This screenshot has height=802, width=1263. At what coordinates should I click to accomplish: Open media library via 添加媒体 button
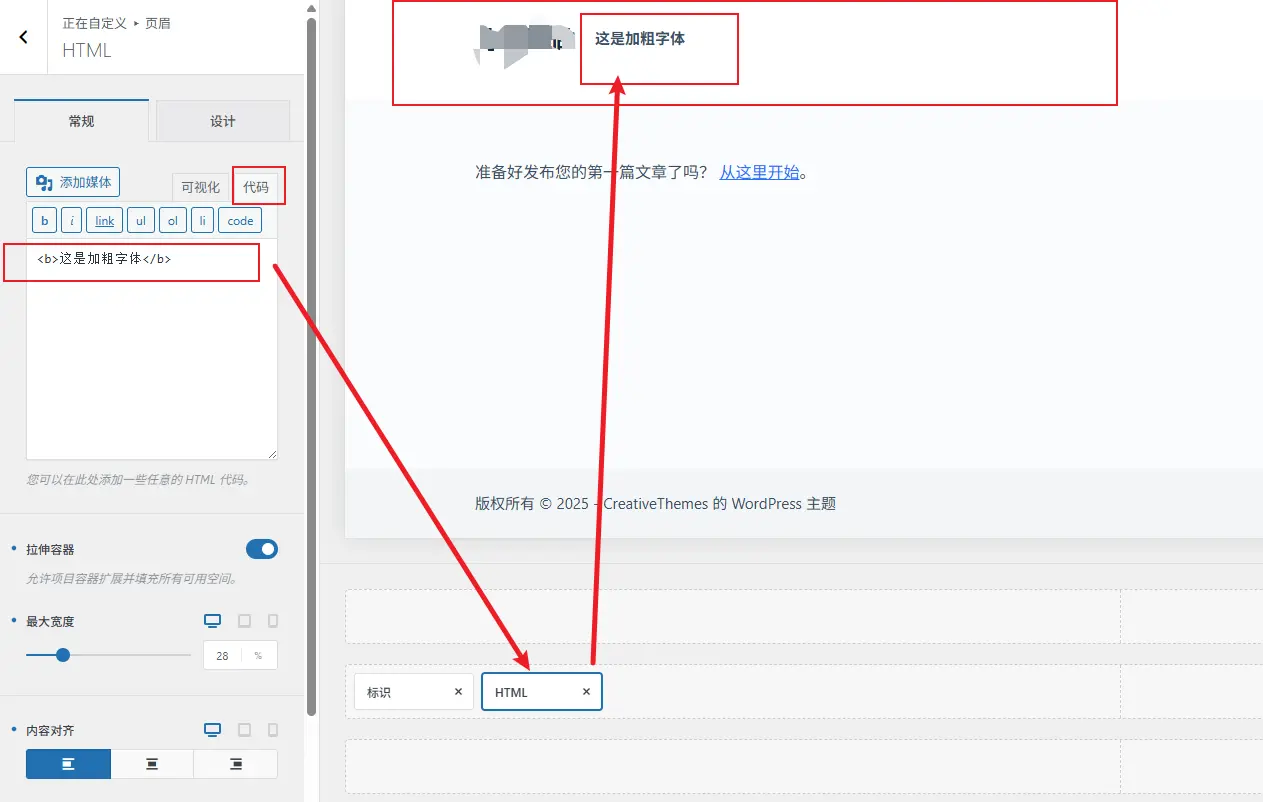(x=72, y=182)
